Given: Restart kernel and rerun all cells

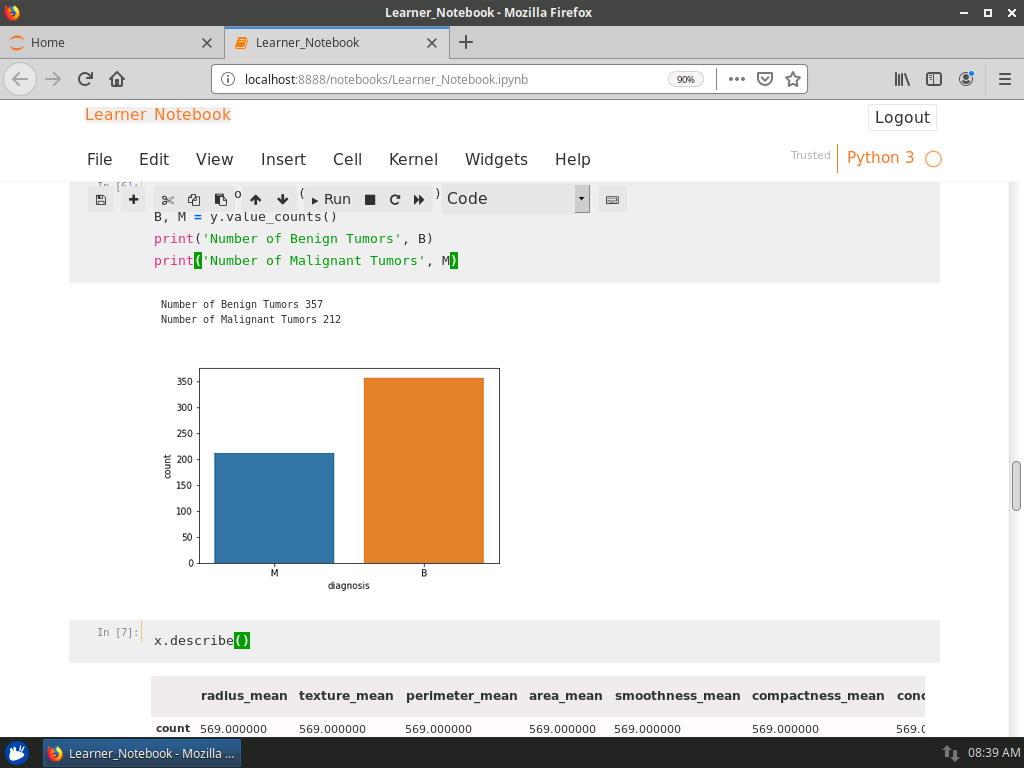Looking at the screenshot, I should point(419,200).
